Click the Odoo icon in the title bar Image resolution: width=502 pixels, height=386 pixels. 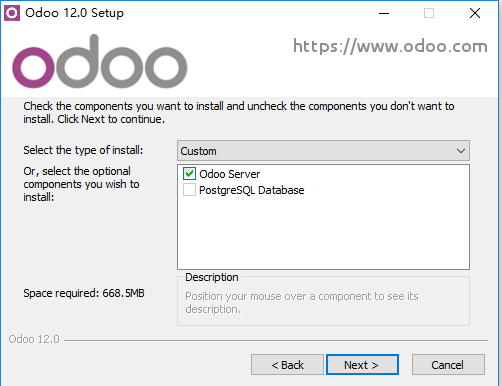tap(12, 13)
